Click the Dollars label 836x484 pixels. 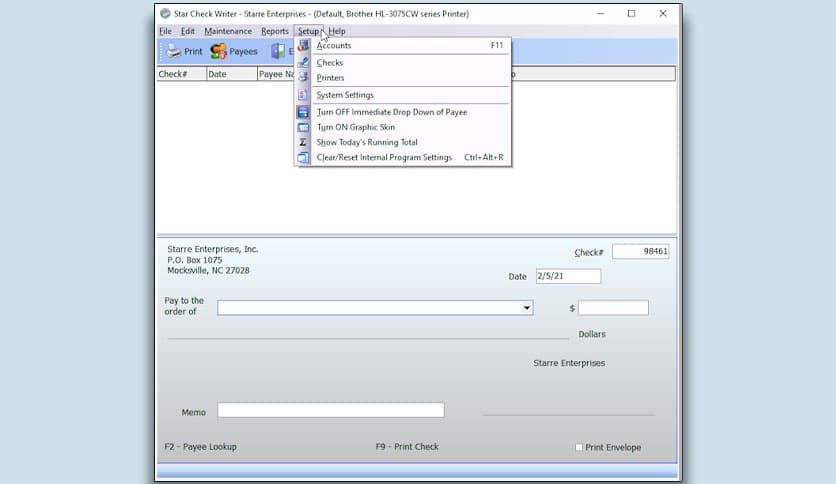point(592,334)
